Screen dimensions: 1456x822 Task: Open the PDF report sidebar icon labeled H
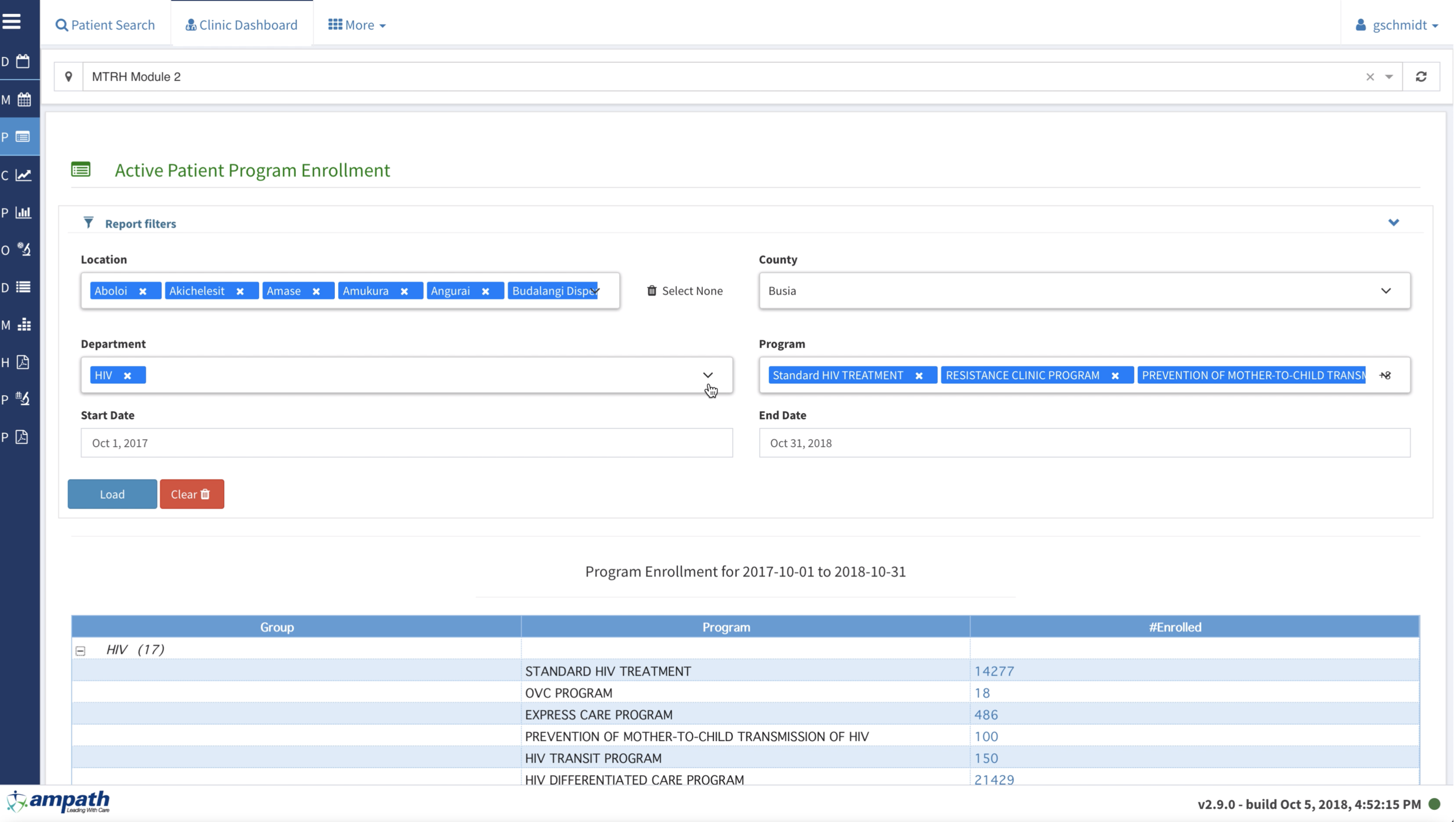click(x=23, y=362)
